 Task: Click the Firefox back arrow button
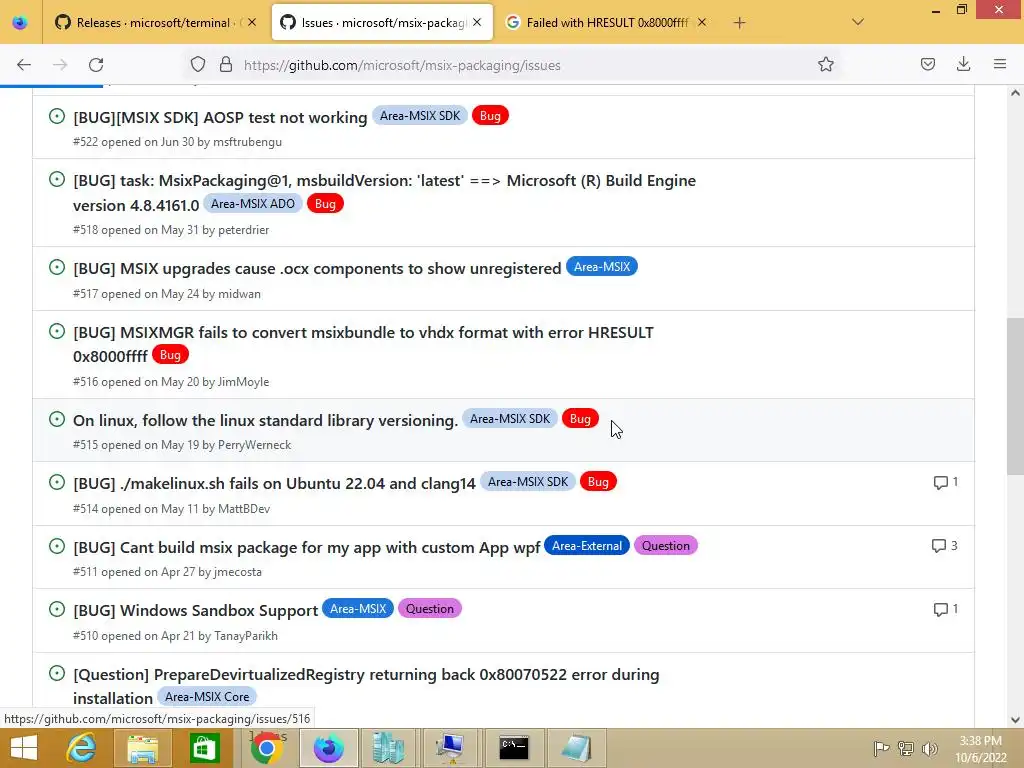[24, 65]
